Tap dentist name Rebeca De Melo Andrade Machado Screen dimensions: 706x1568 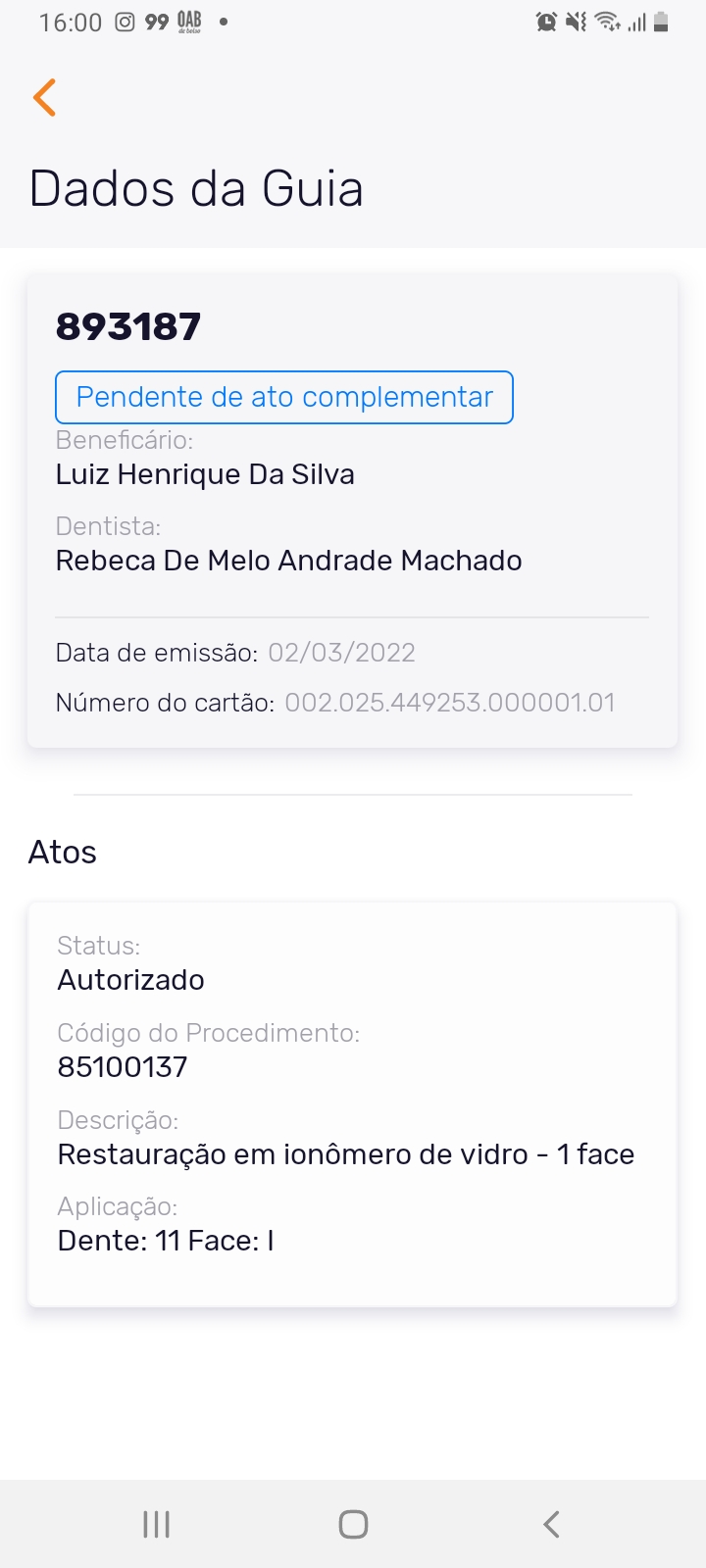pyautogui.click(x=288, y=561)
